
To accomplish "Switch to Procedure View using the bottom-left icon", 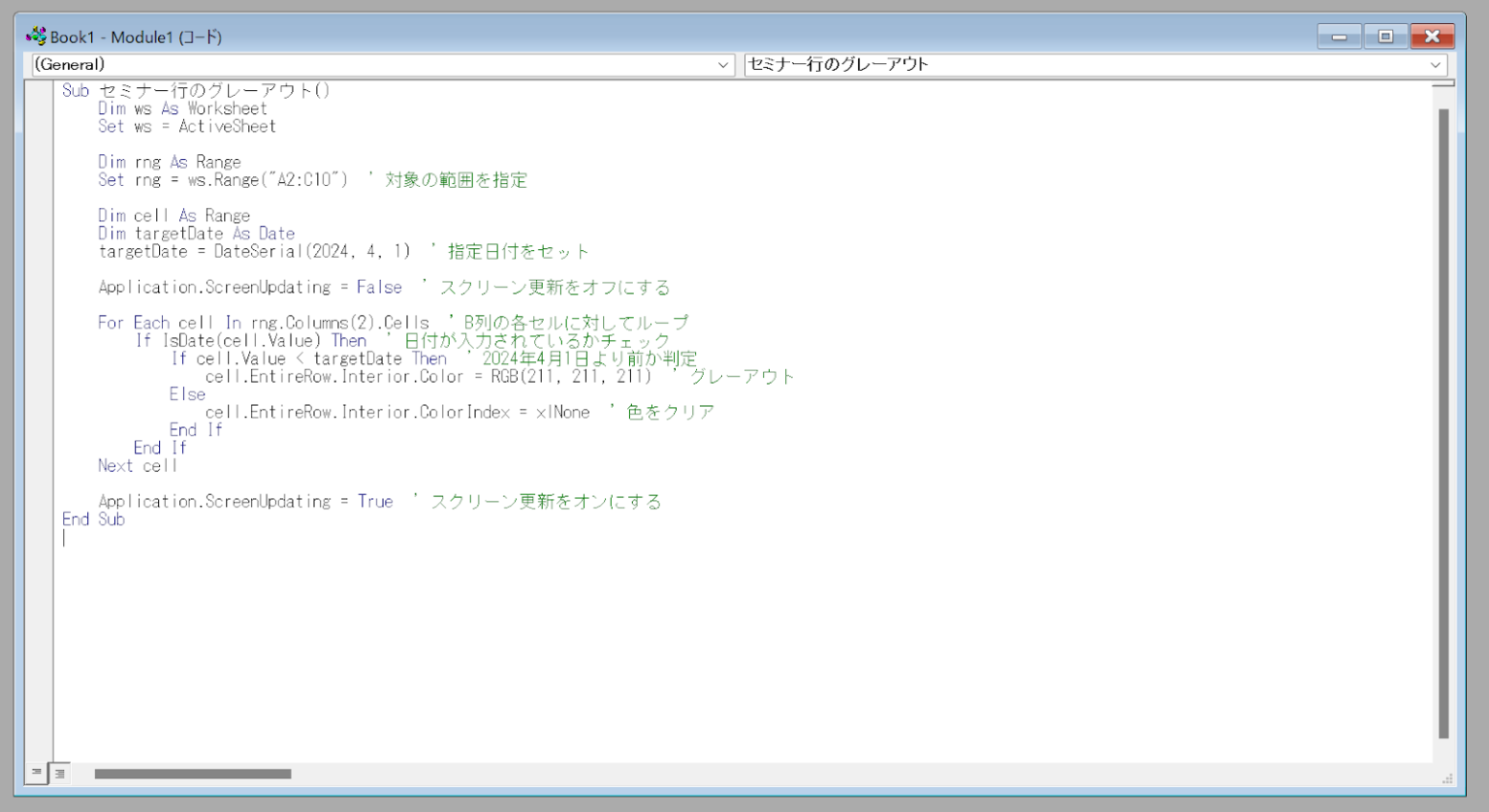I will point(36,772).
